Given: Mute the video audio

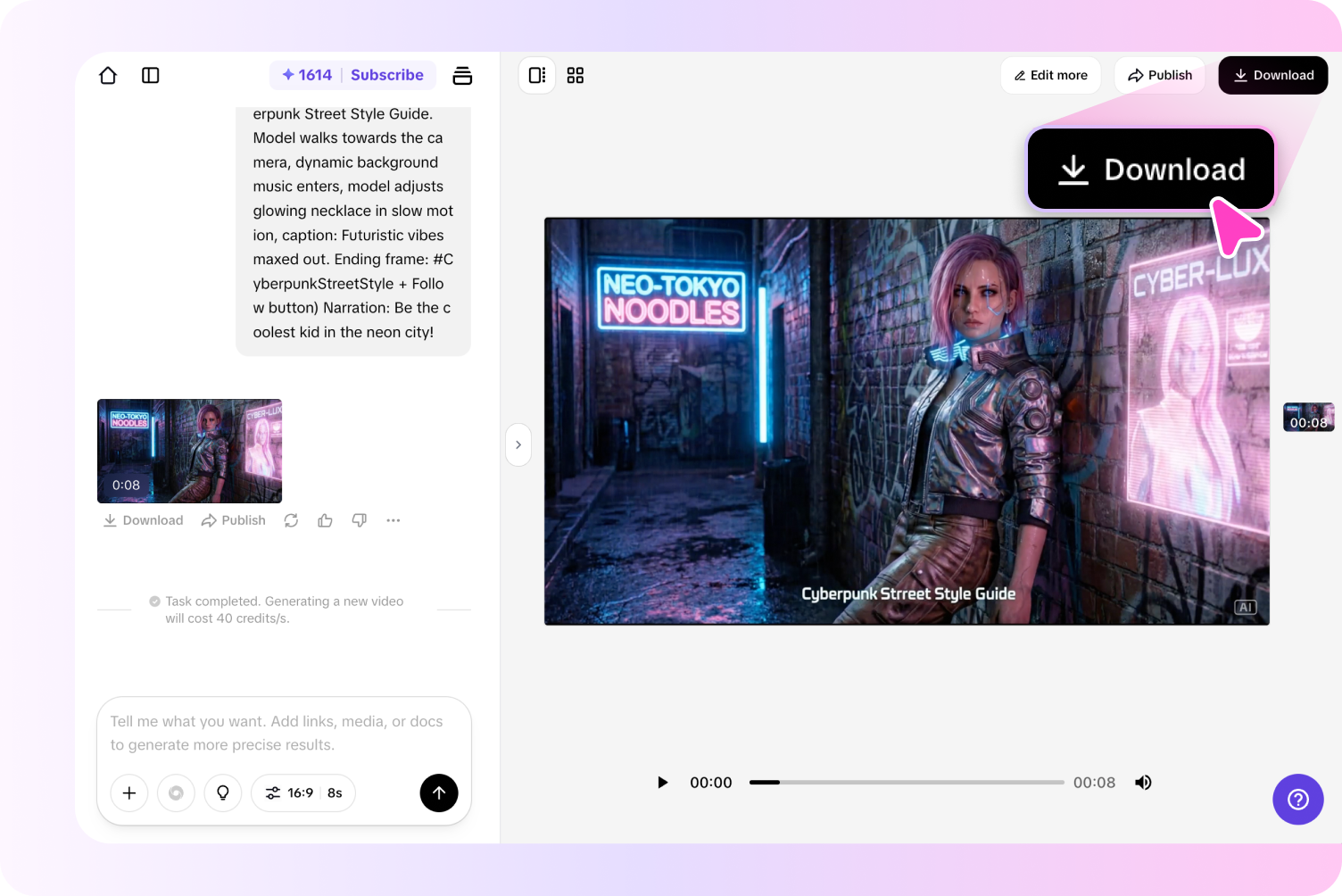Looking at the screenshot, I should click(x=1143, y=782).
